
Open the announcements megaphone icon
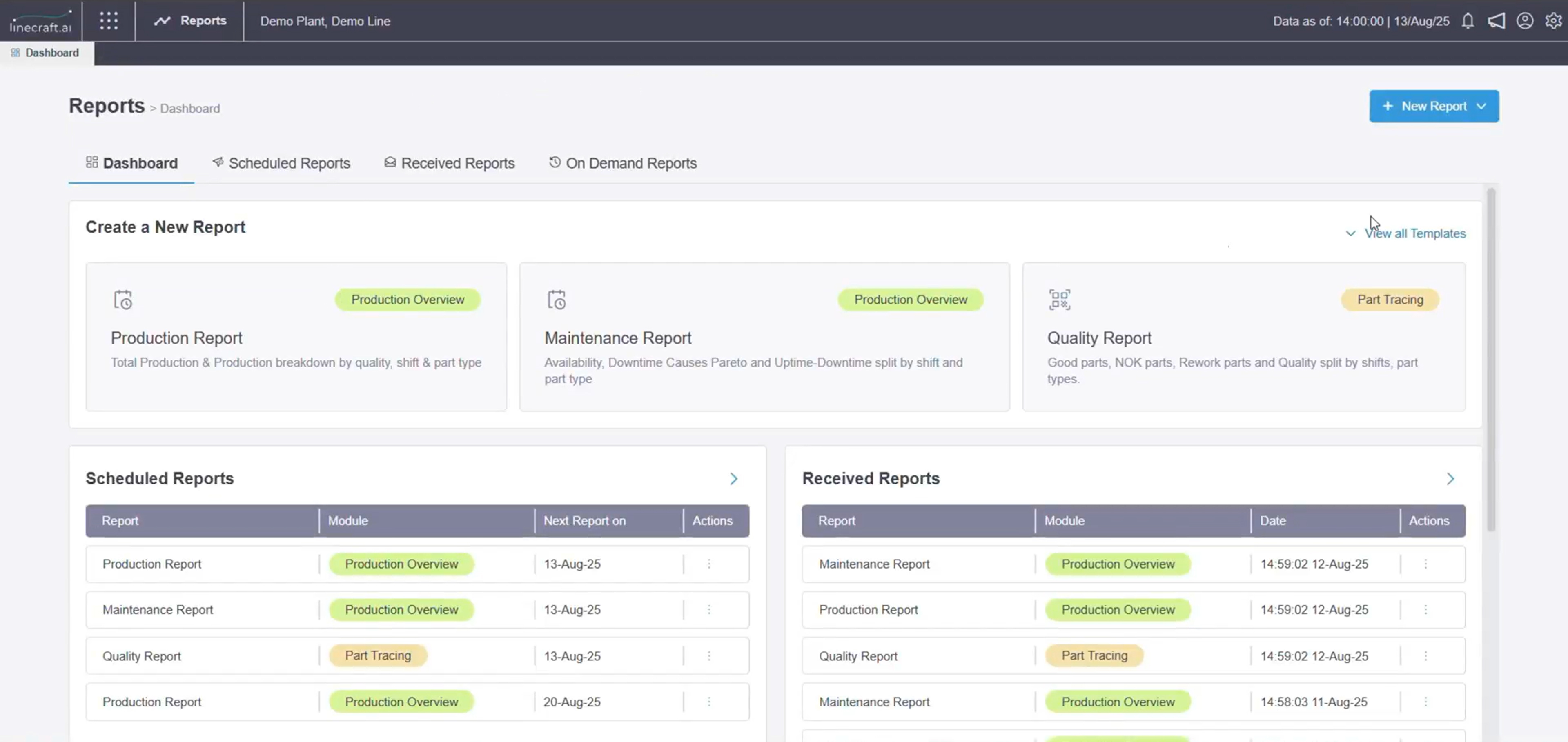(x=1496, y=21)
